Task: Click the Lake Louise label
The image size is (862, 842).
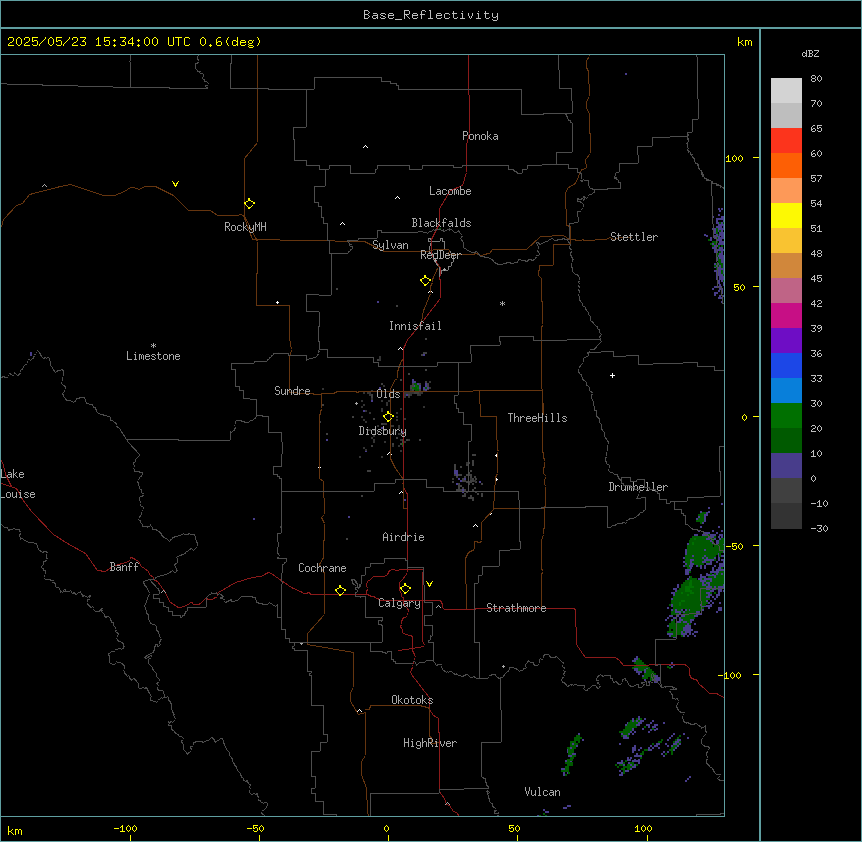Action: [18, 484]
